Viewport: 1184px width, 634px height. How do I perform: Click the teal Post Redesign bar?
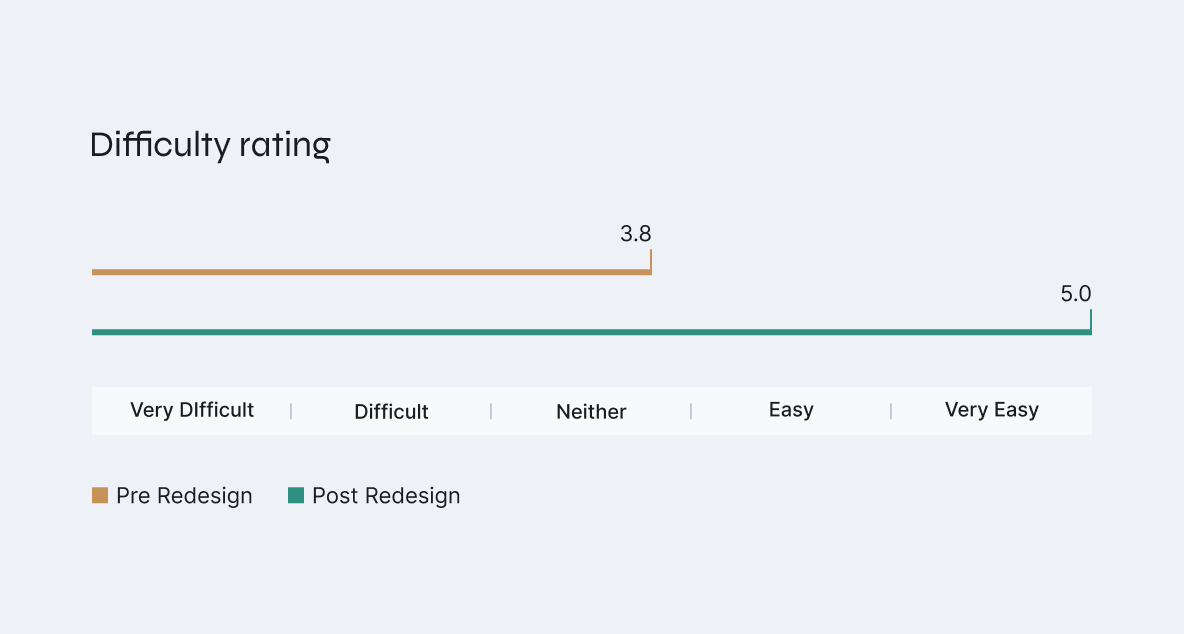coord(590,332)
